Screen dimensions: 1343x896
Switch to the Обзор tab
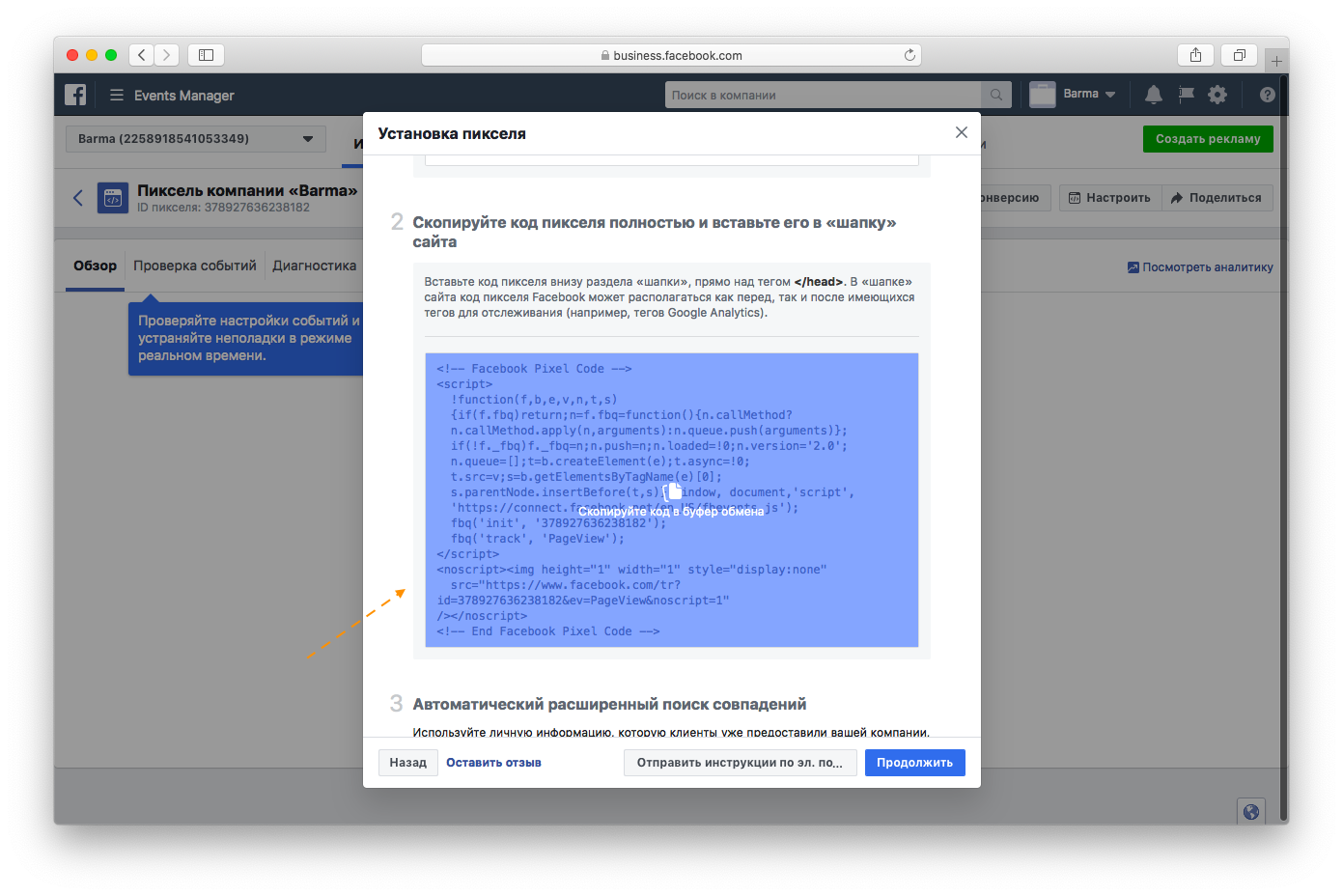tap(95, 266)
